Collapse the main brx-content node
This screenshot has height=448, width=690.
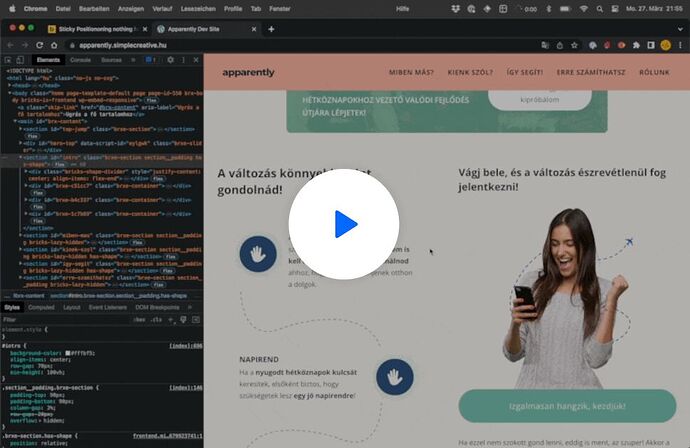pyautogui.click(x=15, y=121)
